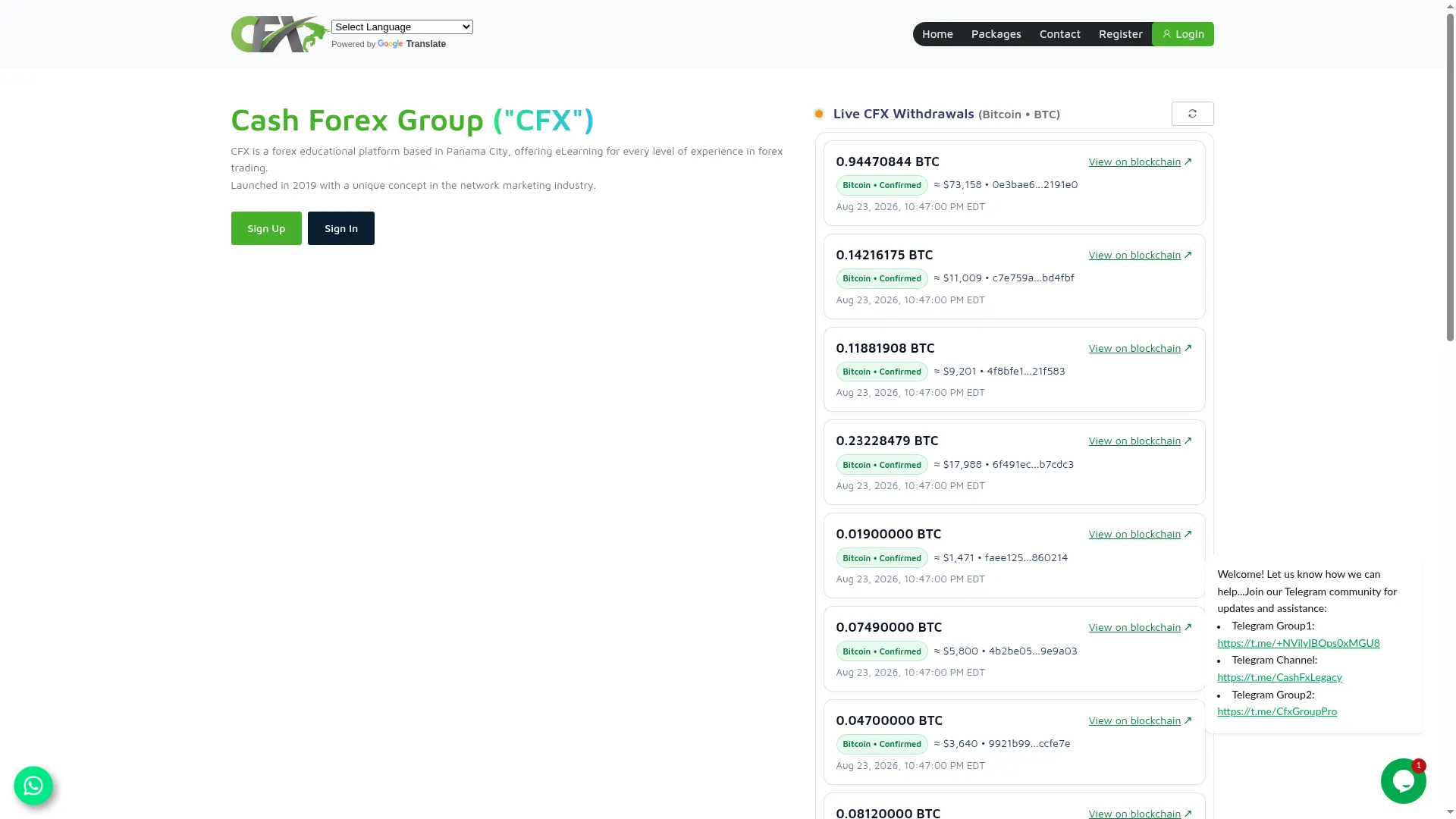
Task: Click the 0.11881908 BTC amount
Action: pos(885,348)
